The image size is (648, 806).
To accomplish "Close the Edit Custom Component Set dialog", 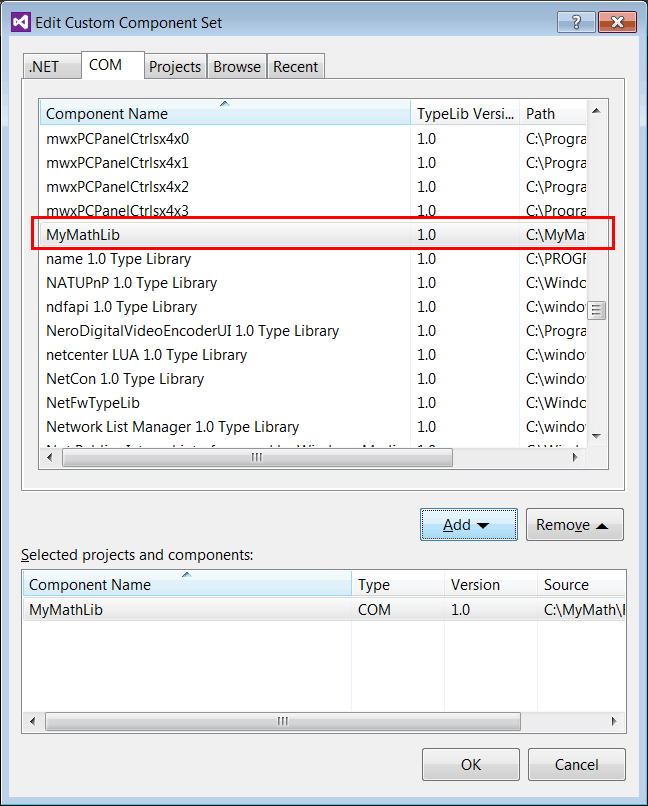I will tap(617, 22).
